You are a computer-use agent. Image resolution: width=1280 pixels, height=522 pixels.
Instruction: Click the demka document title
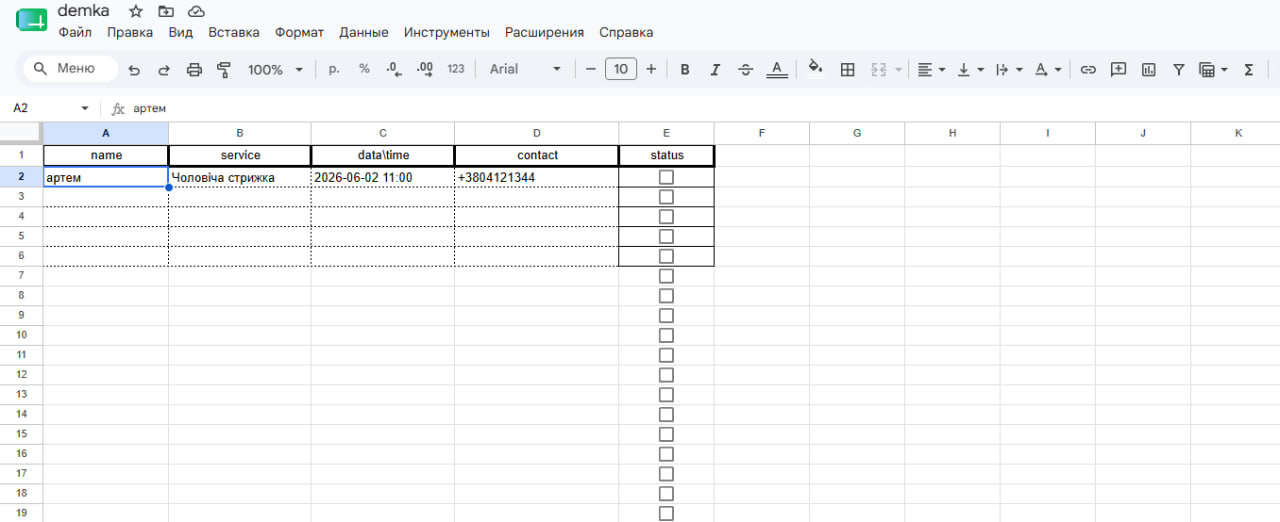pos(84,11)
